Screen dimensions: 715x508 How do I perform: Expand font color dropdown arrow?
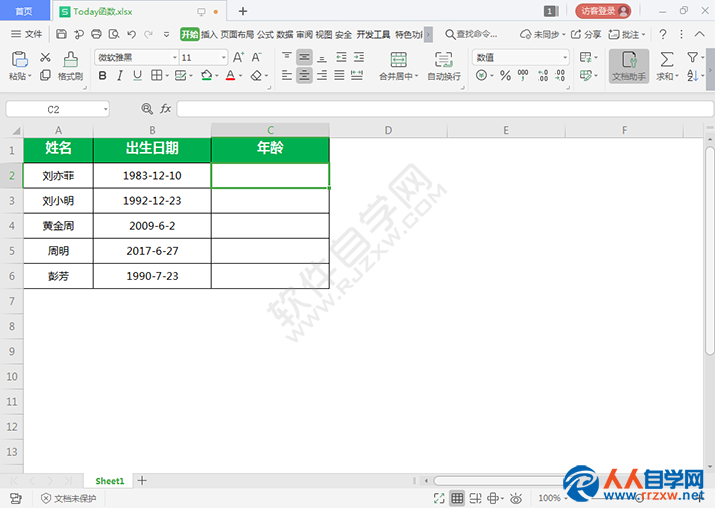point(240,76)
